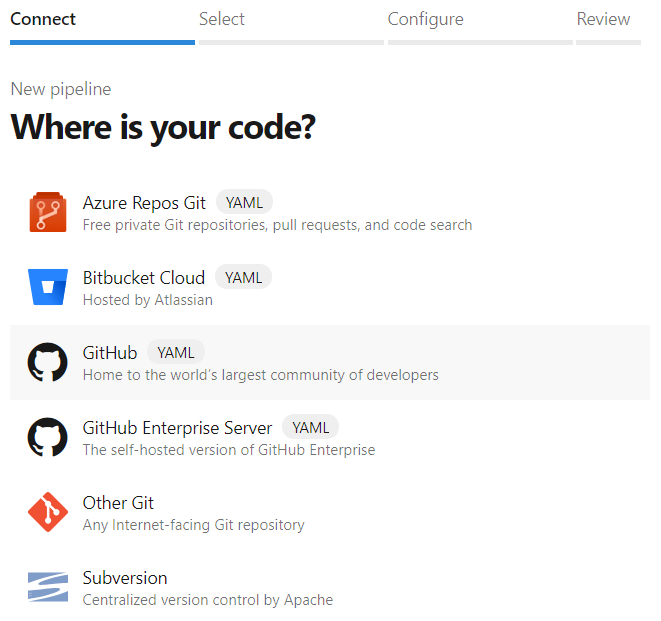Switch to the Connect step tab
Viewport: 661px width, 621px height.
pyautogui.click(x=43, y=19)
